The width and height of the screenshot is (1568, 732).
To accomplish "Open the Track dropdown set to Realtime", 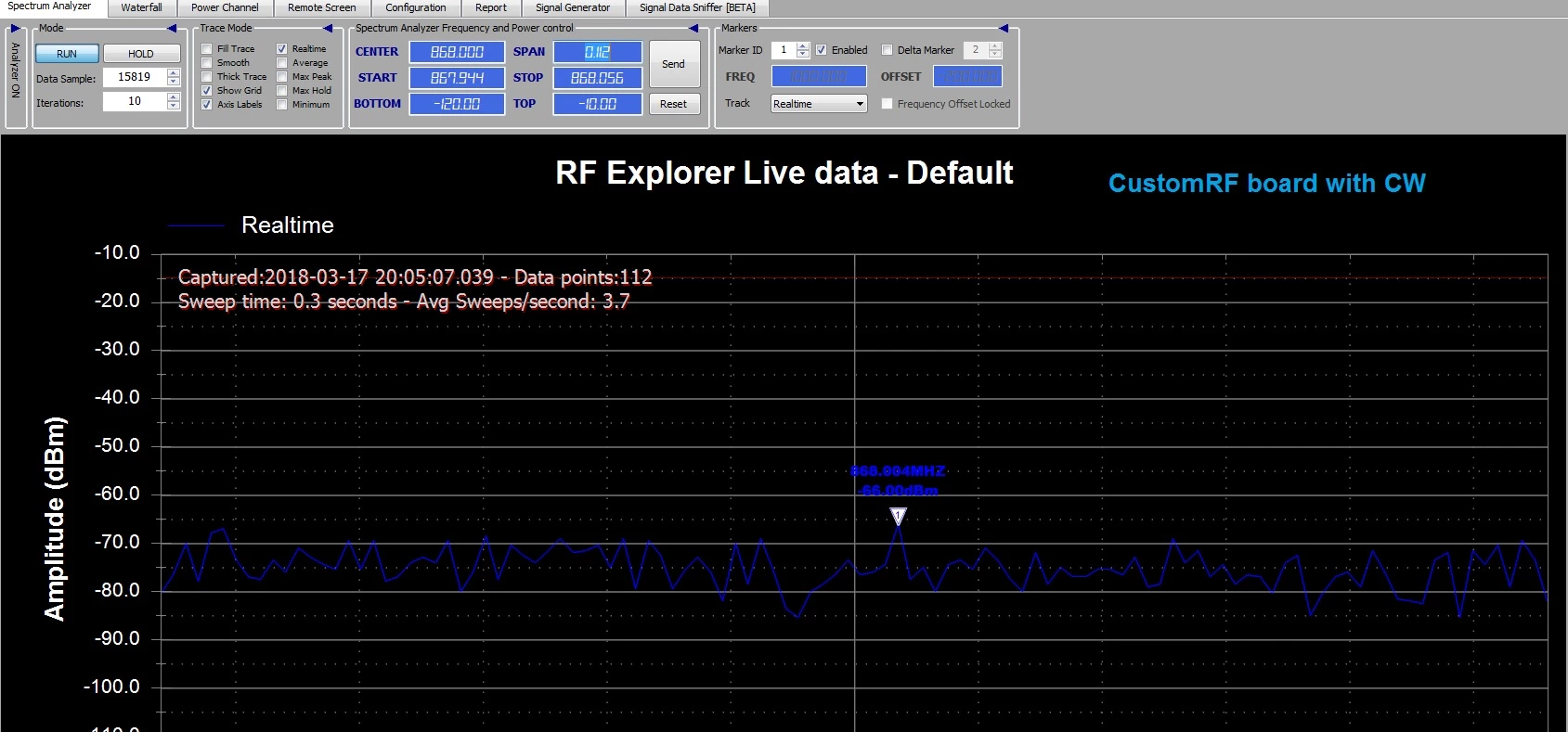I will [819, 104].
